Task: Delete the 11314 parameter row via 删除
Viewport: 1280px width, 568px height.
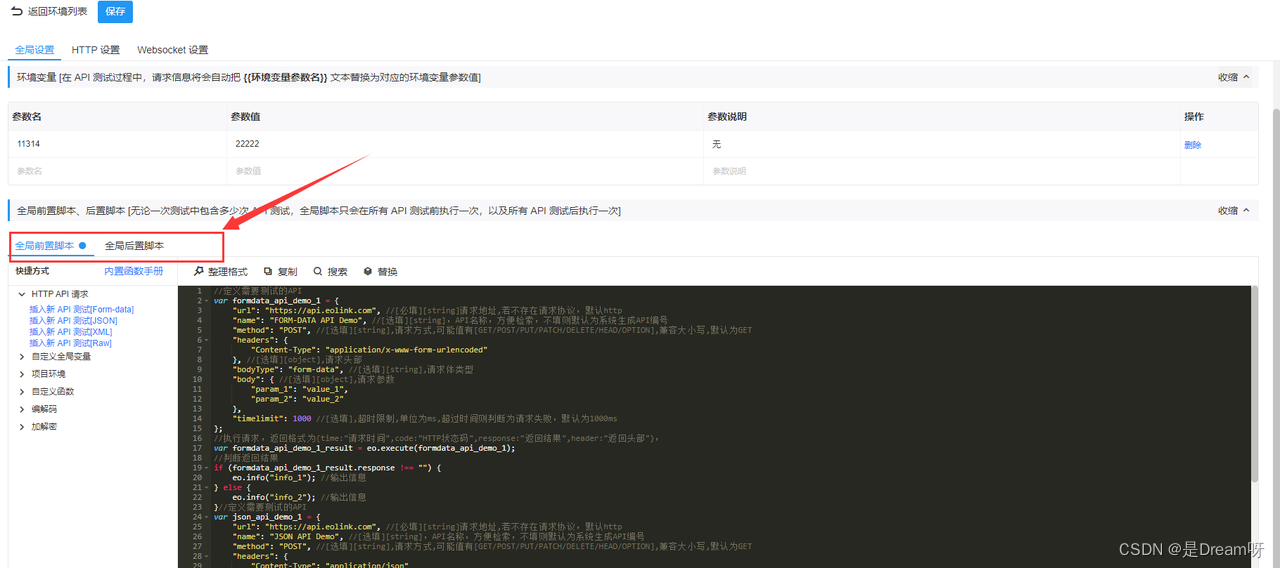Action: (x=1192, y=145)
